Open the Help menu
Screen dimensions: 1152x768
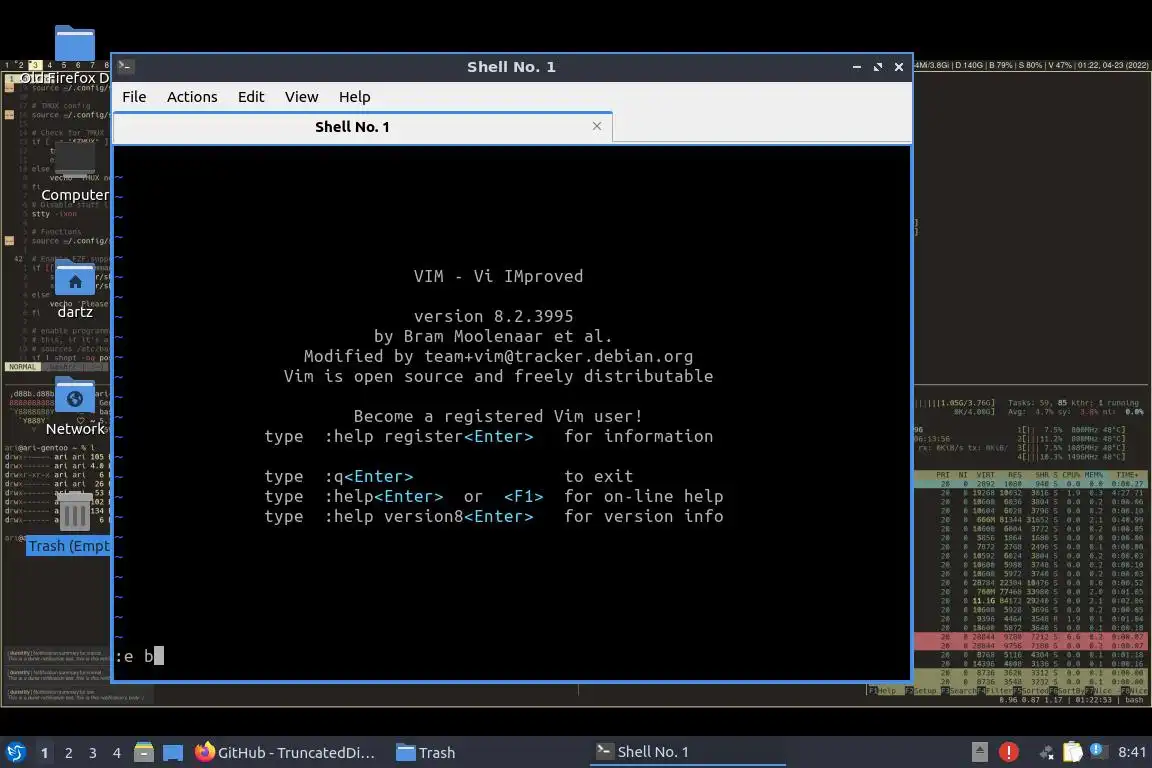click(354, 97)
